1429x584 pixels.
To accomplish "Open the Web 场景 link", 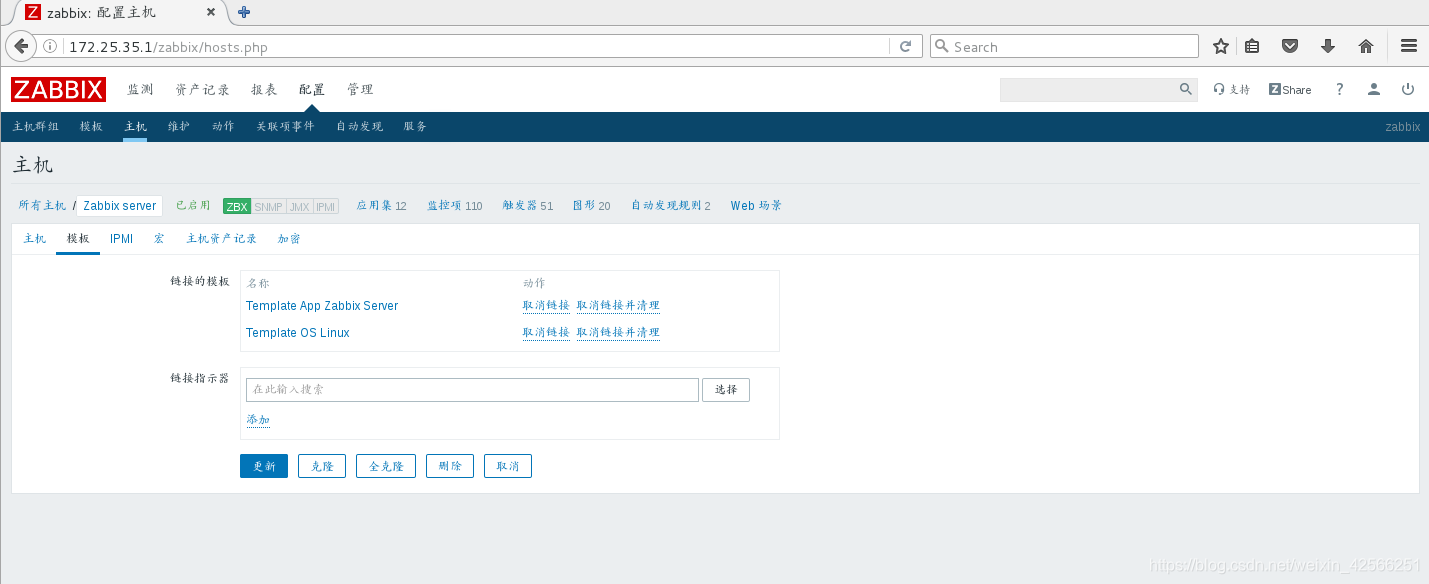I will (x=756, y=205).
